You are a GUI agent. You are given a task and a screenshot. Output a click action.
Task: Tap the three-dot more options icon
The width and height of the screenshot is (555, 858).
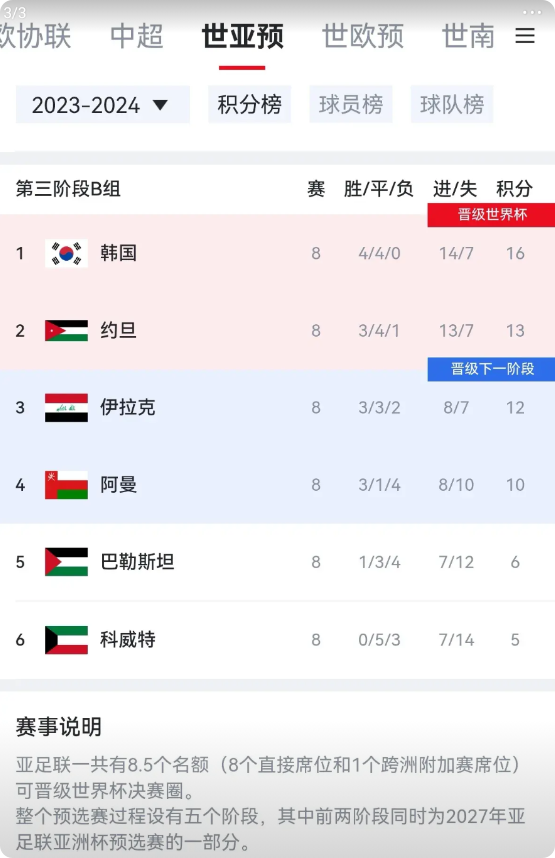(x=531, y=12)
